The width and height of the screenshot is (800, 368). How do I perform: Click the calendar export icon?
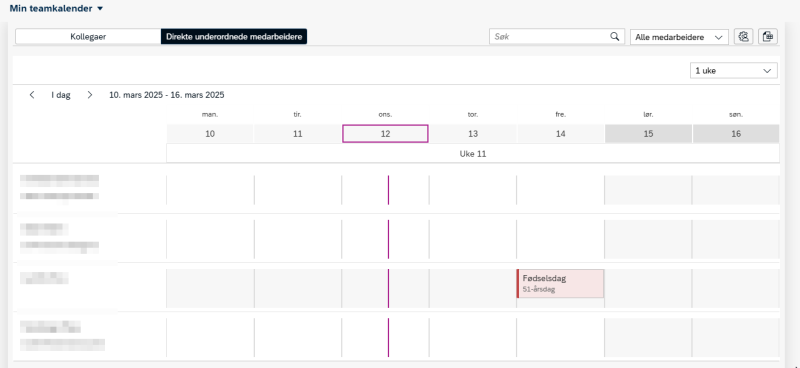tap(768, 37)
